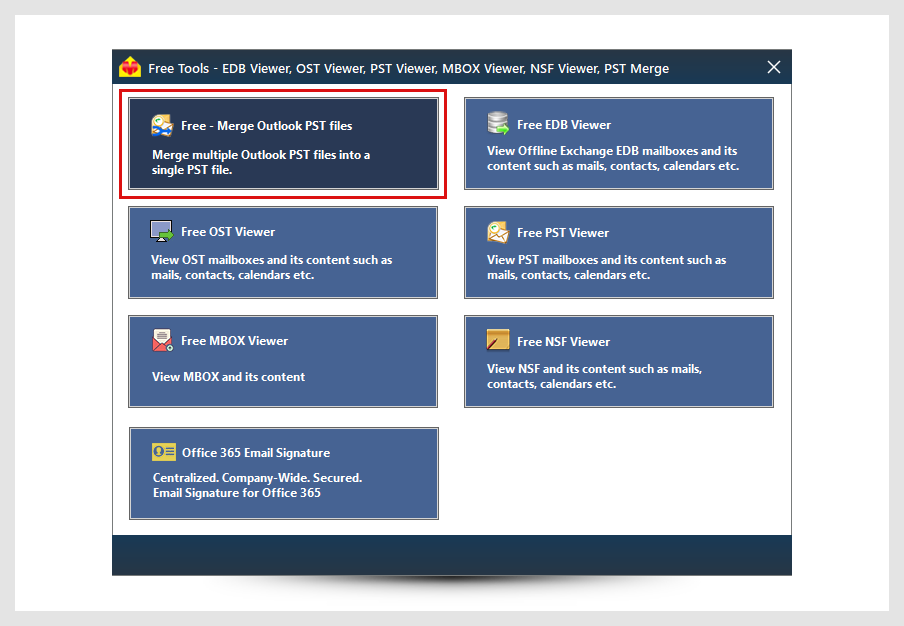Pick the 'Free MBOX Viewer' title label
This screenshot has height=626, width=904.
tap(234, 341)
